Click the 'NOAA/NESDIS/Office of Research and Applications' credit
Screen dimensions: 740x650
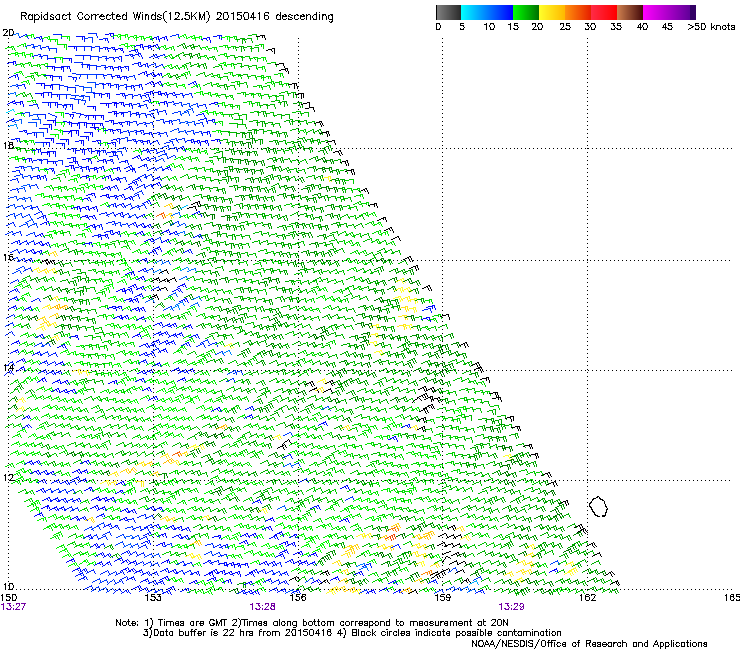(589, 644)
